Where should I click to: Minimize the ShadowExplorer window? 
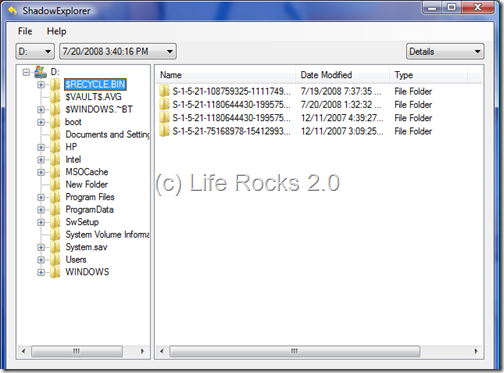[432, 7]
